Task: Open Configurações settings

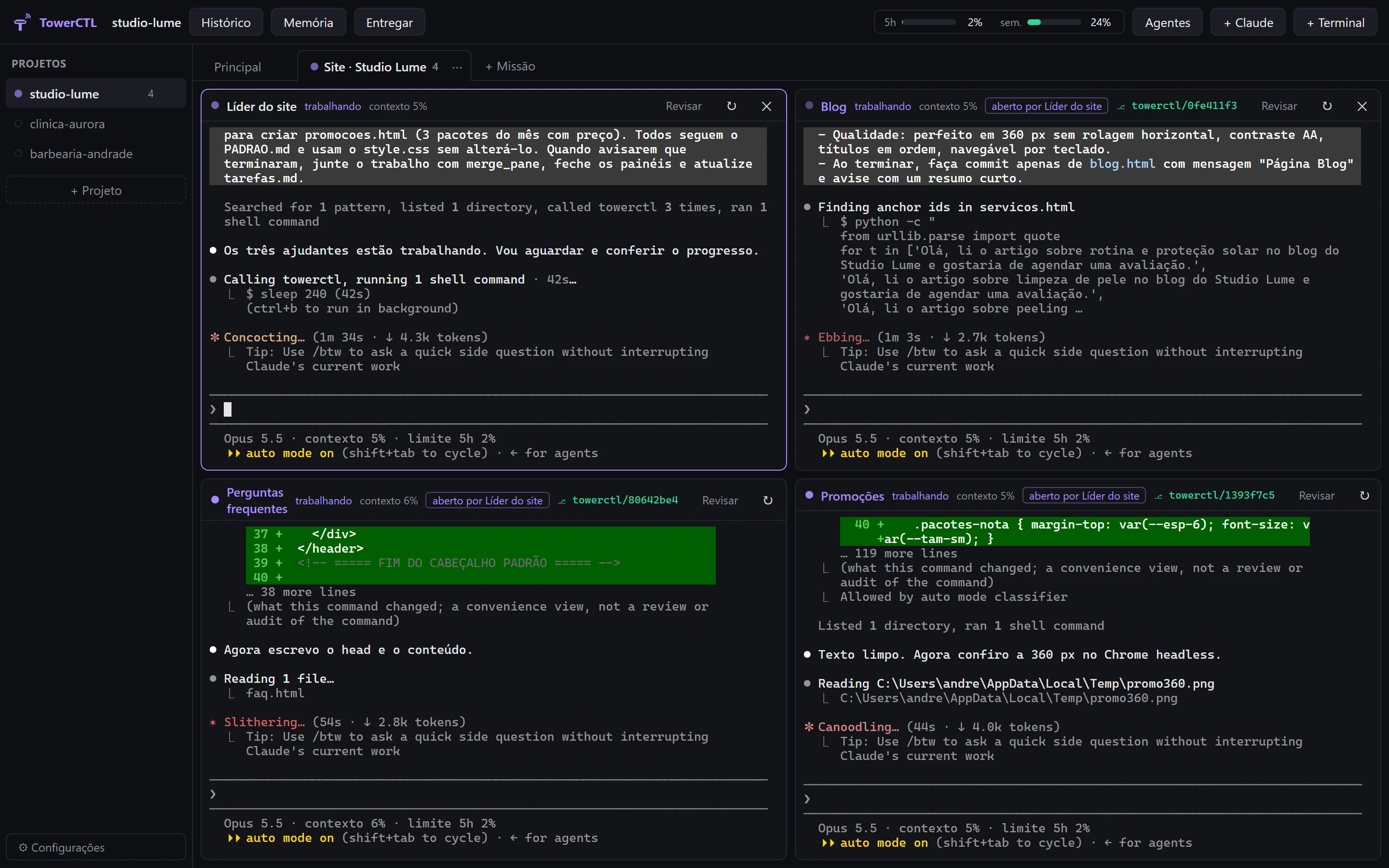Action: tap(96, 847)
